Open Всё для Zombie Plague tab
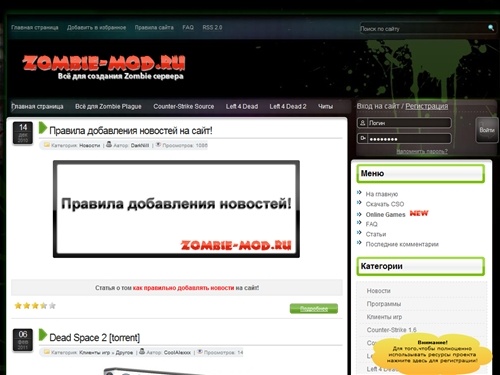The height and width of the screenshot is (375, 500). pyautogui.click(x=108, y=107)
